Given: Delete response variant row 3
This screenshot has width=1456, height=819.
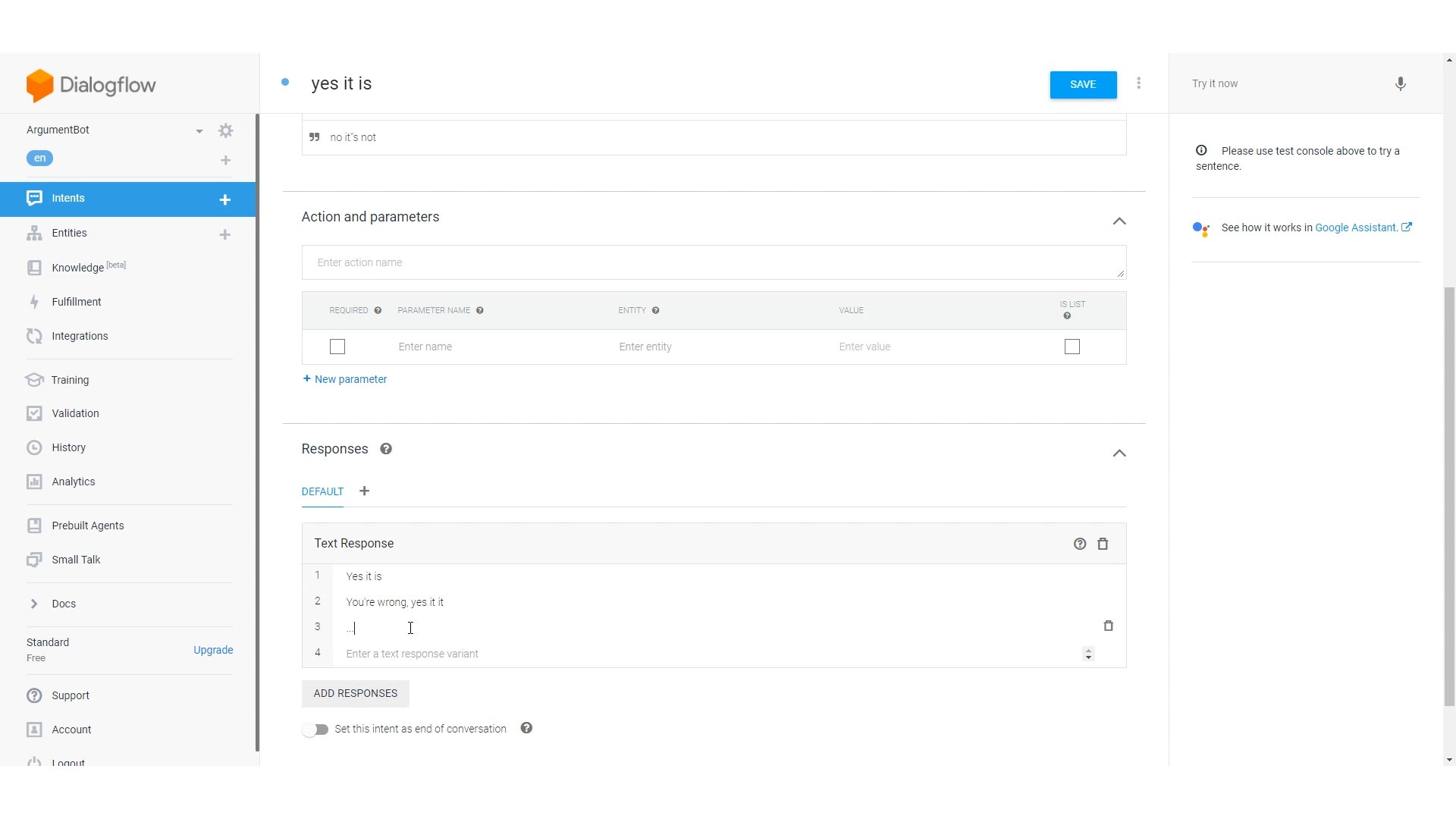Looking at the screenshot, I should [x=1108, y=626].
